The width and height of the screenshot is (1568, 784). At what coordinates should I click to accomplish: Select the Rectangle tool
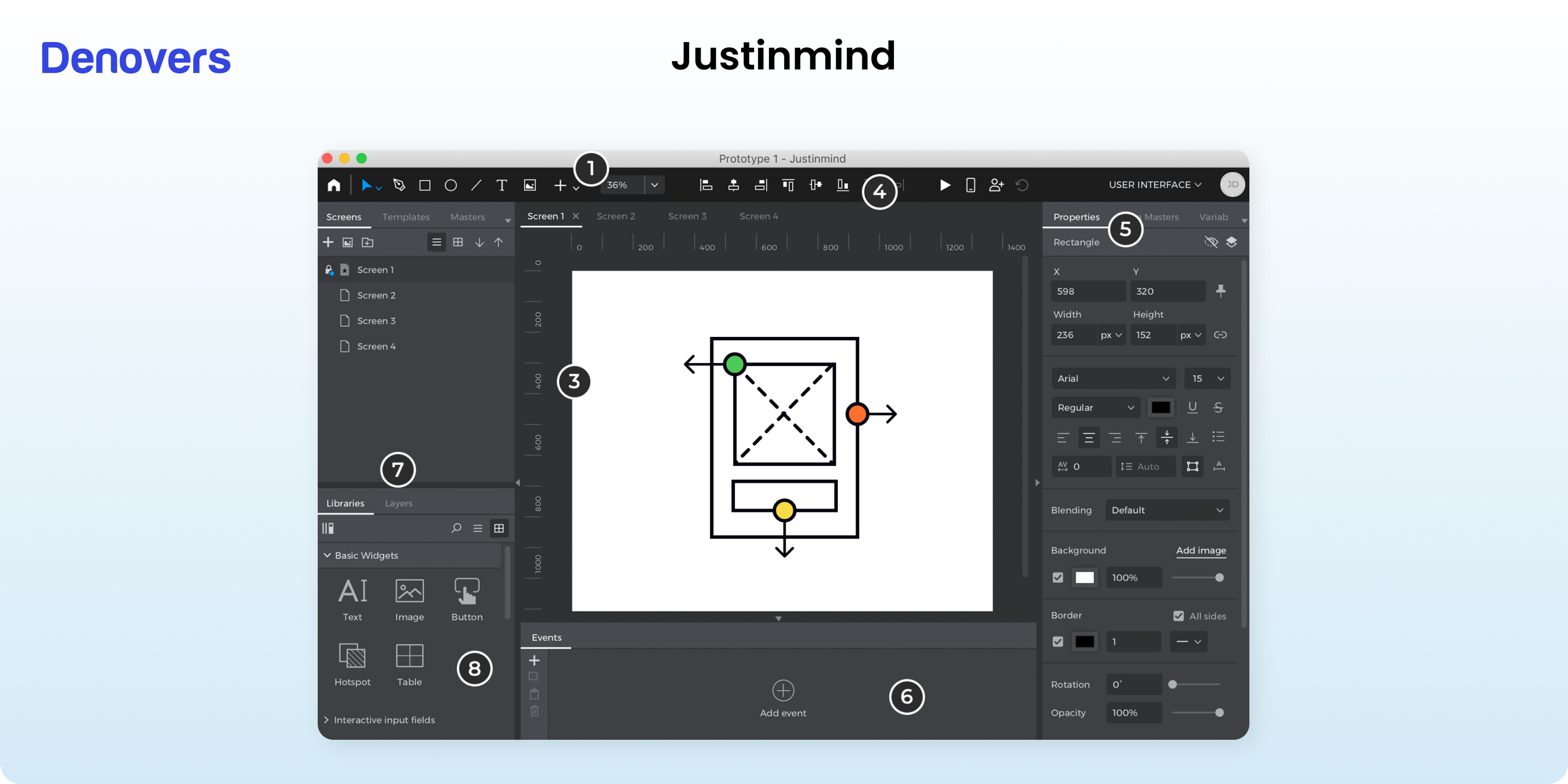(x=425, y=185)
